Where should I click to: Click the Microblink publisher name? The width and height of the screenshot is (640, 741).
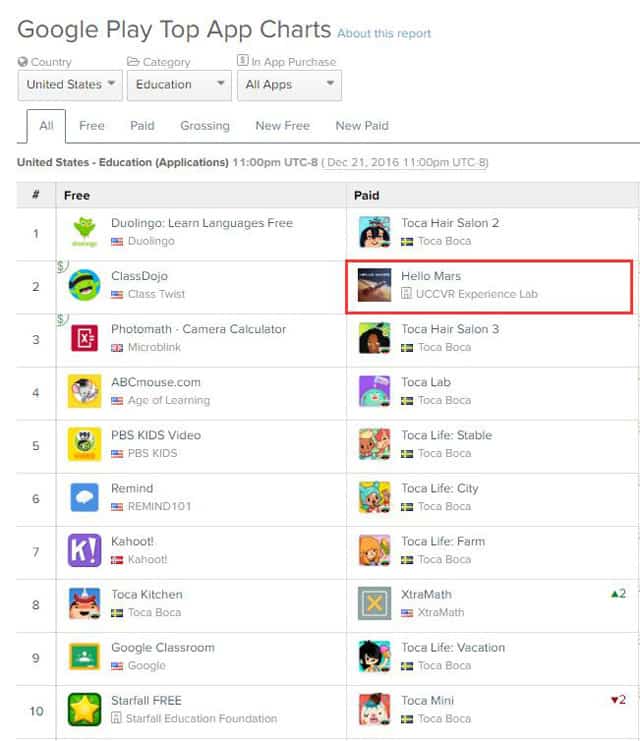pos(154,347)
